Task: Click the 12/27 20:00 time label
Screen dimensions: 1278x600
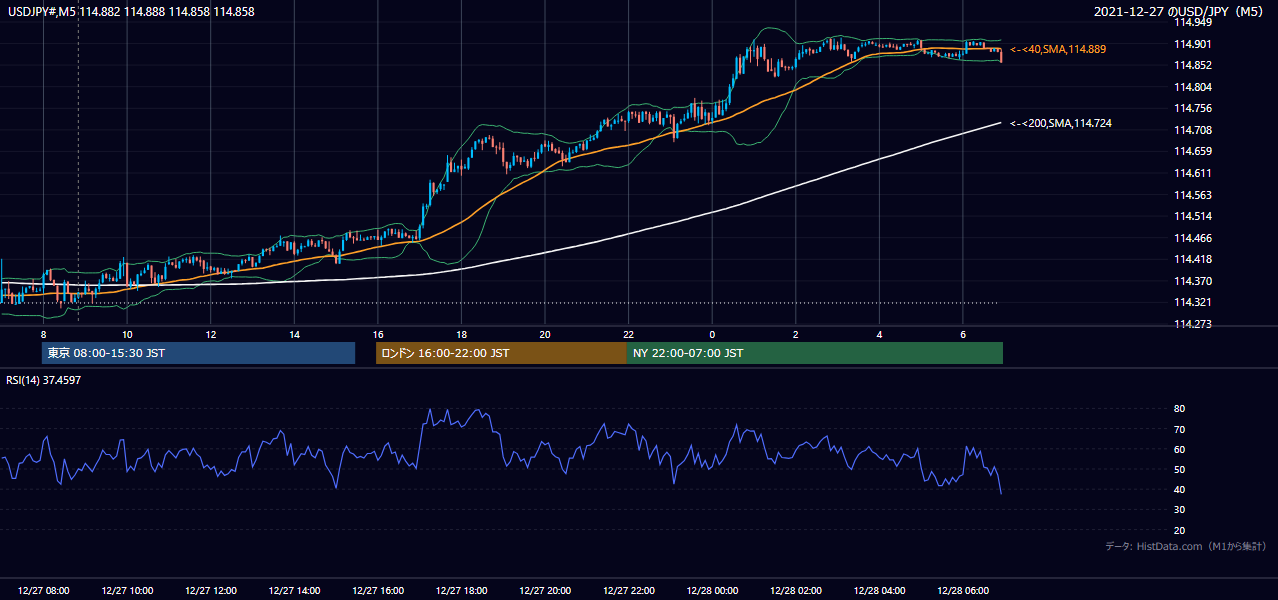Action: (x=545, y=590)
